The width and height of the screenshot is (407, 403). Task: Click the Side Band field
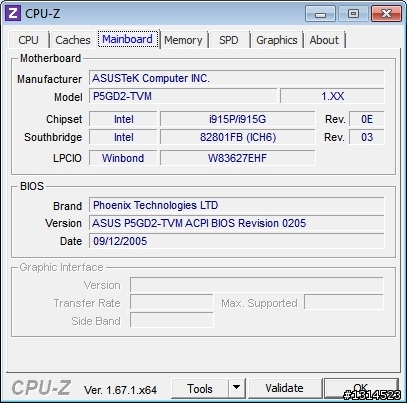click(172, 321)
